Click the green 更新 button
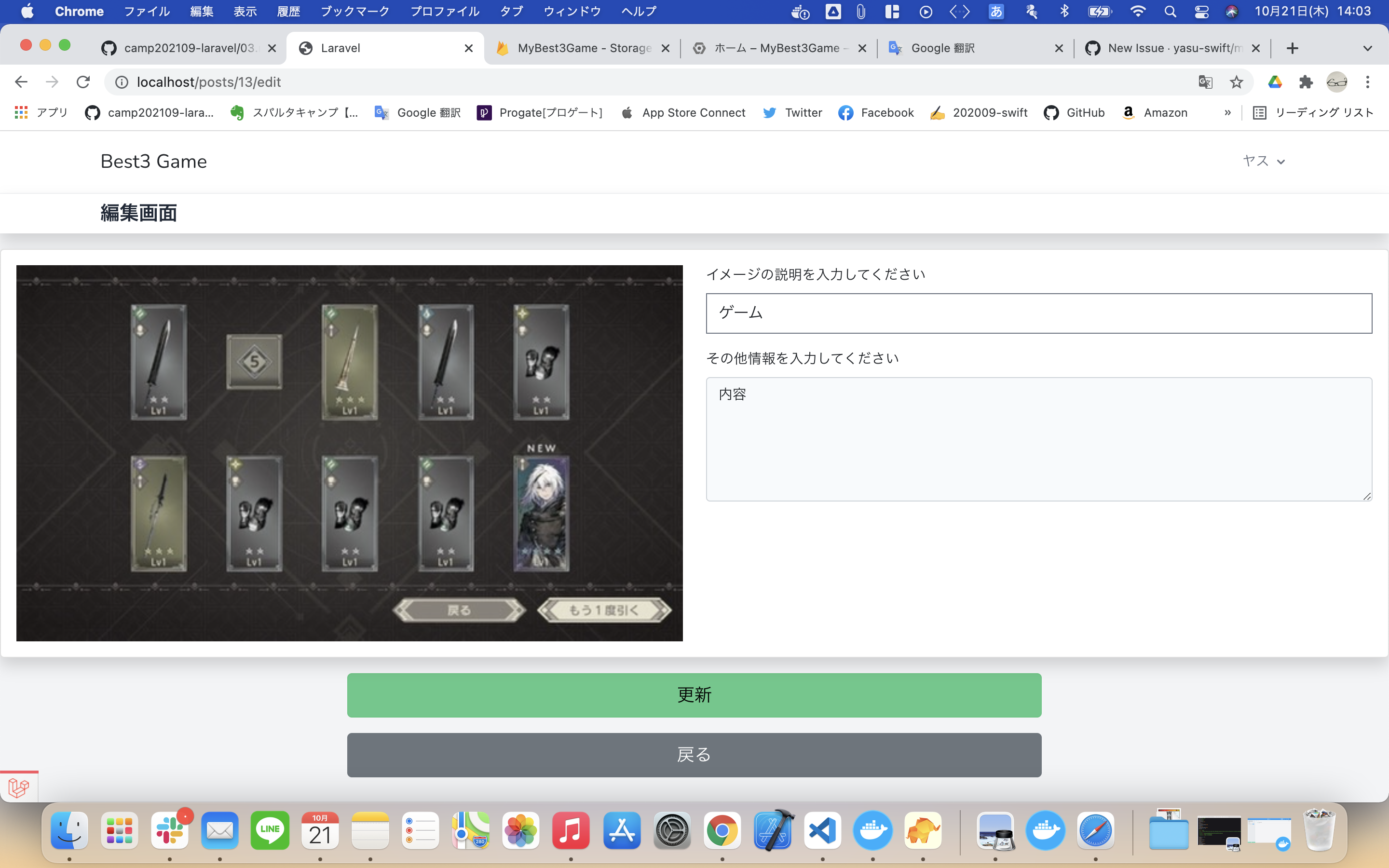Image resolution: width=1389 pixels, height=868 pixels. point(694,695)
